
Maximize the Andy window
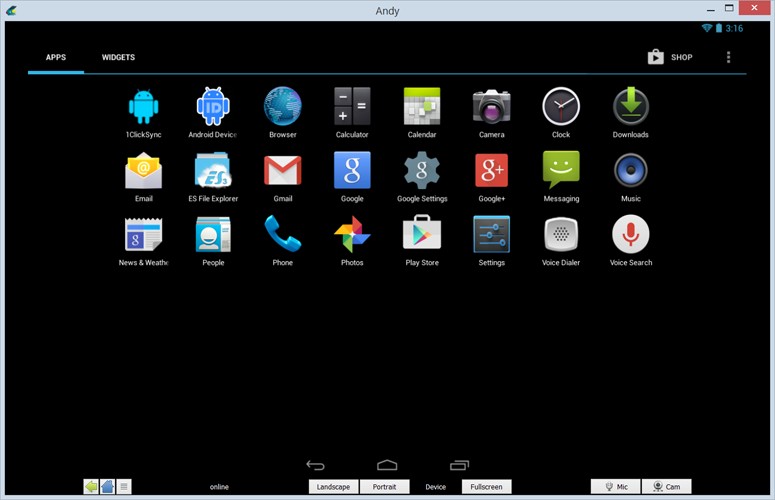pos(729,8)
